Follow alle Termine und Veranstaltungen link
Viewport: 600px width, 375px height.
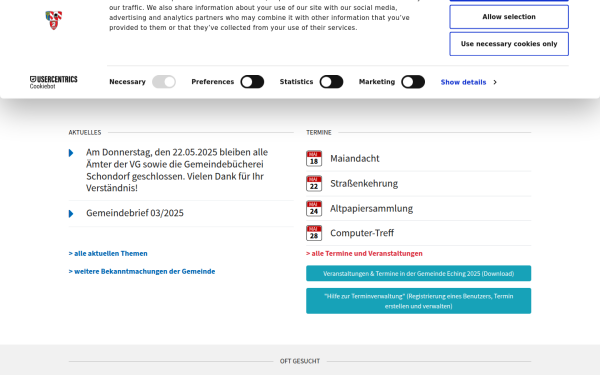tap(364, 253)
